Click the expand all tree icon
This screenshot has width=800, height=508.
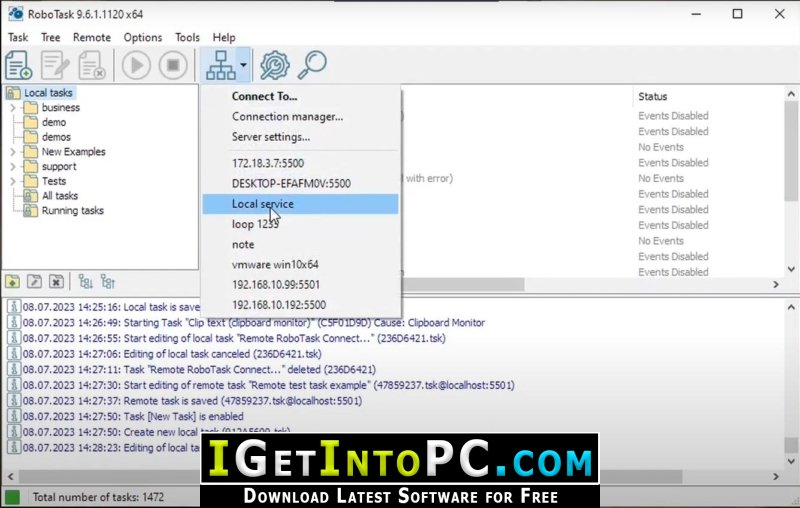(x=86, y=282)
